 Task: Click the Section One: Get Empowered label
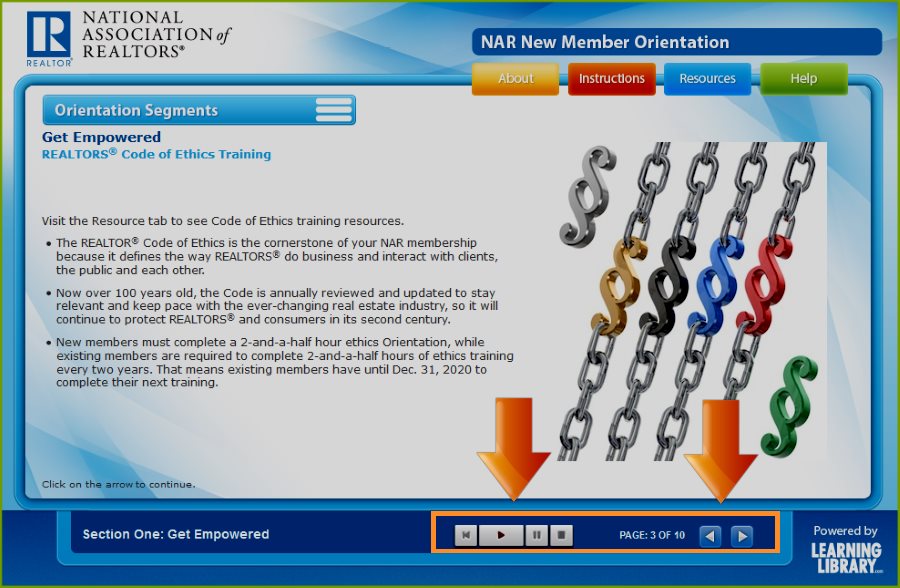pos(176,534)
